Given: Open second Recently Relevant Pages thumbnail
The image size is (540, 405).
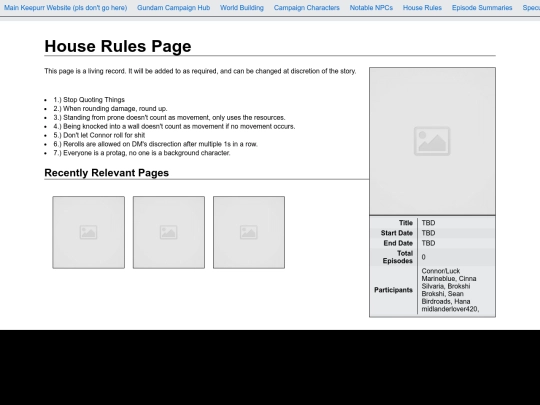Looking at the screenshot, I should pos(169,232).
